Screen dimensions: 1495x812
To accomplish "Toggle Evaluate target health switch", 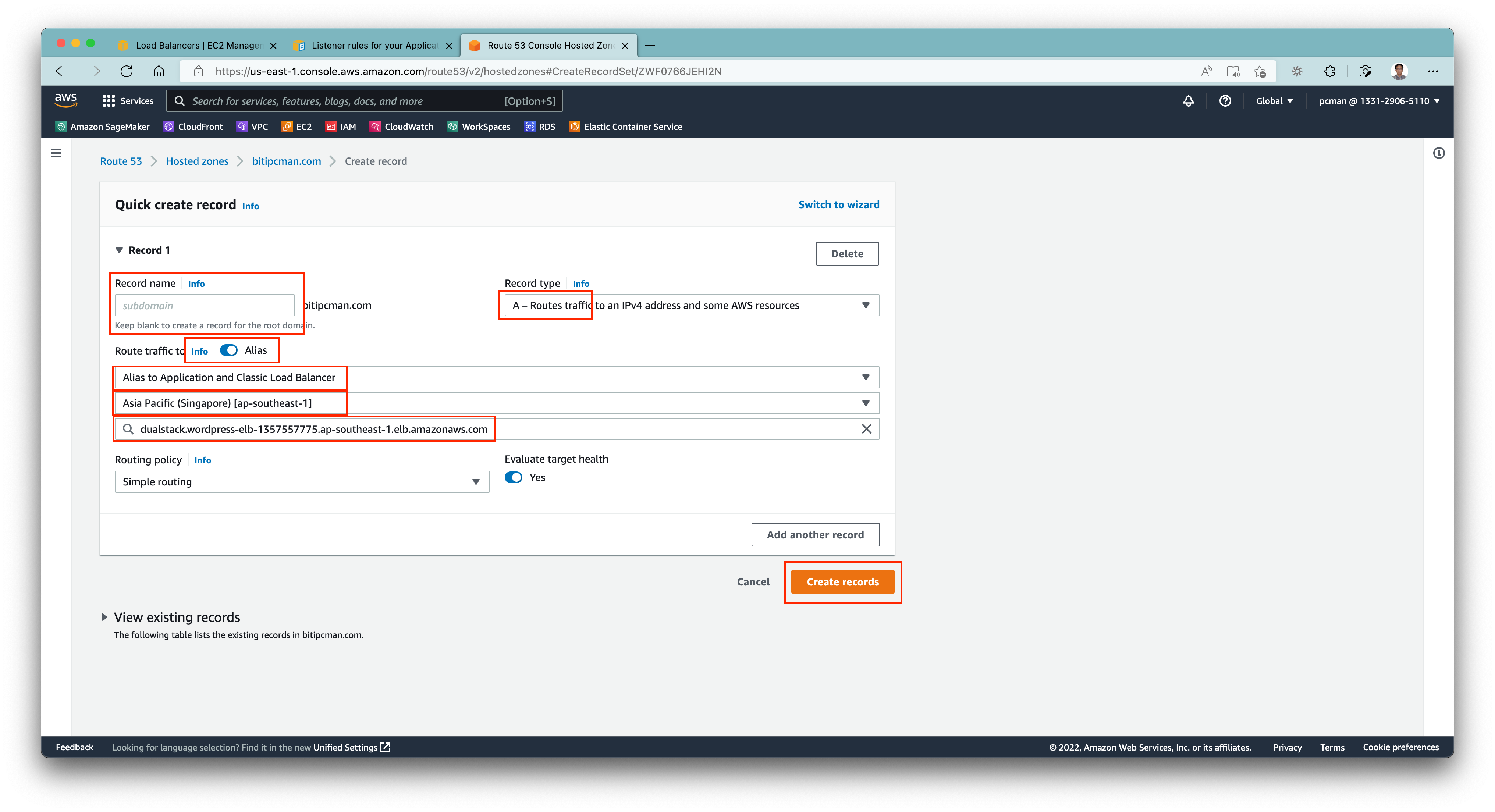I will click(x=513, y=477).
